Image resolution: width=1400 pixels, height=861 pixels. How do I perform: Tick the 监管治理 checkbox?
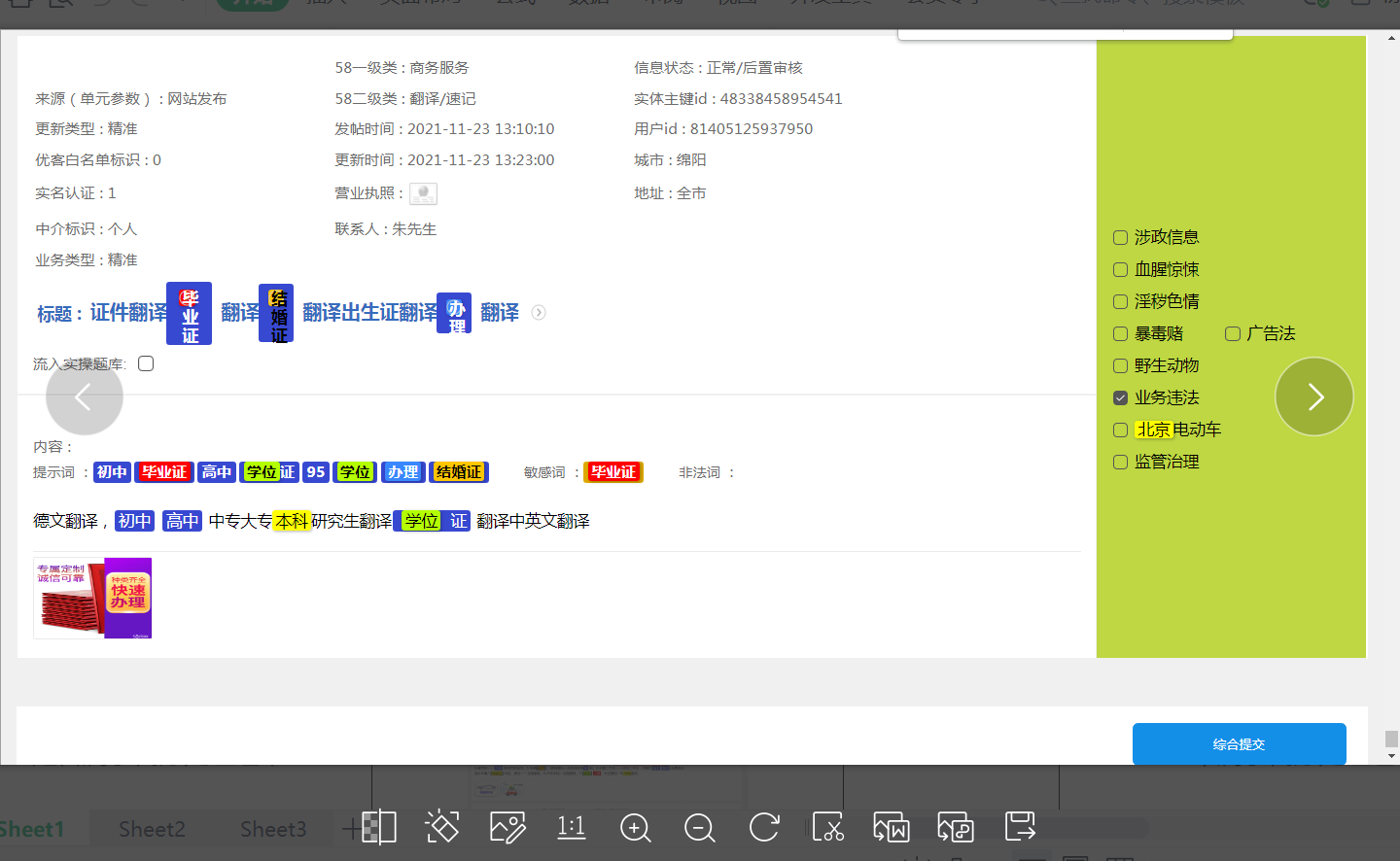(x=1120, y=462)
